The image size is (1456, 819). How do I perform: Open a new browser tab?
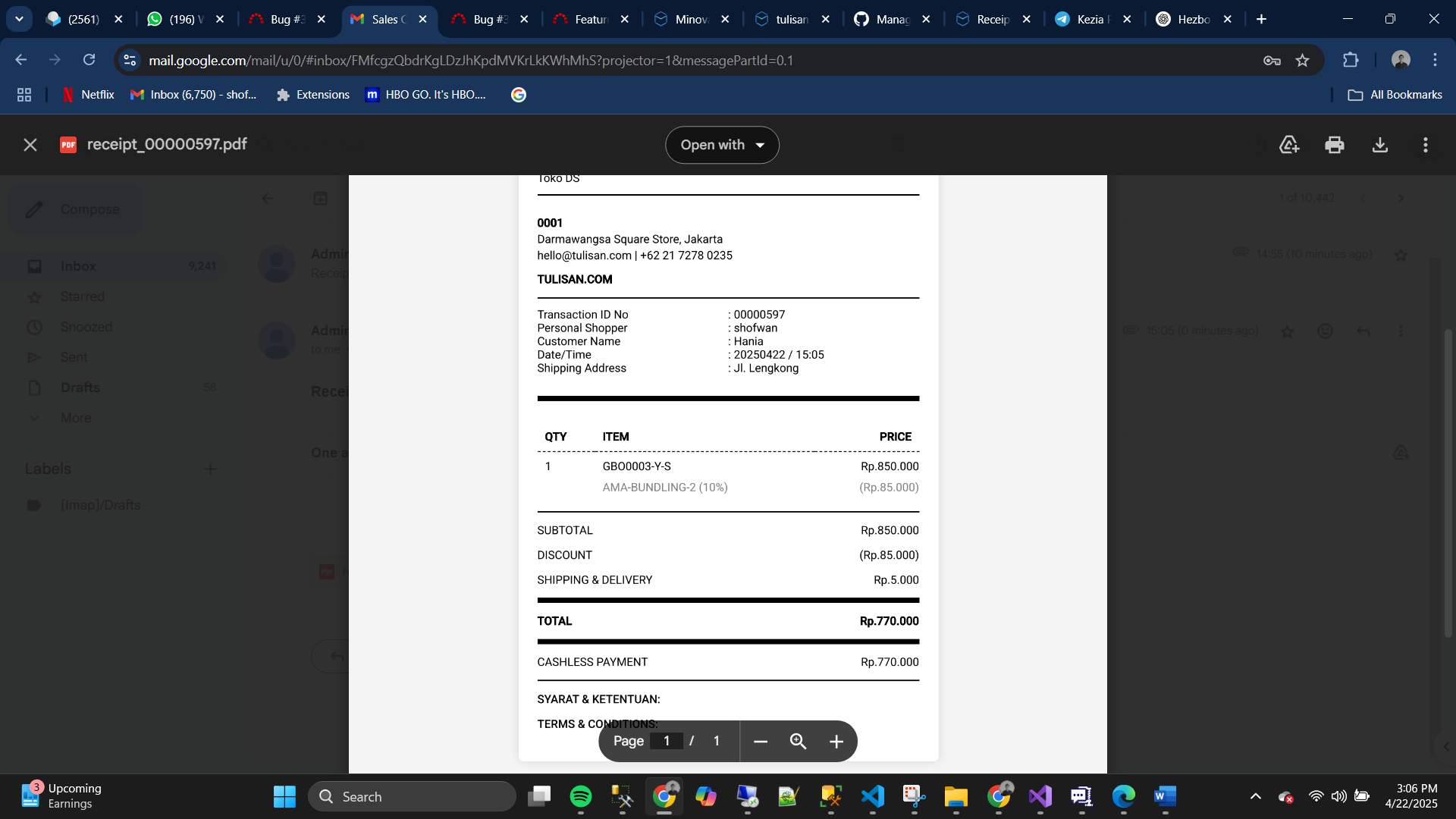click(x=1261, y=19)
